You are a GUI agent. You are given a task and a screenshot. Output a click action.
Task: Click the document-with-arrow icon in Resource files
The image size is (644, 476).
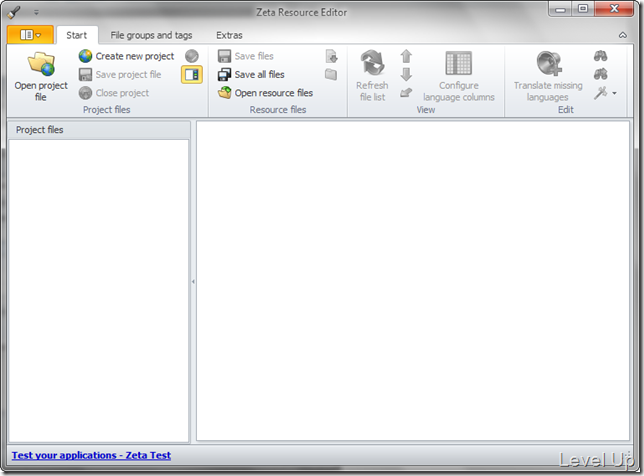pyautogui.click(x=331, y=56)
